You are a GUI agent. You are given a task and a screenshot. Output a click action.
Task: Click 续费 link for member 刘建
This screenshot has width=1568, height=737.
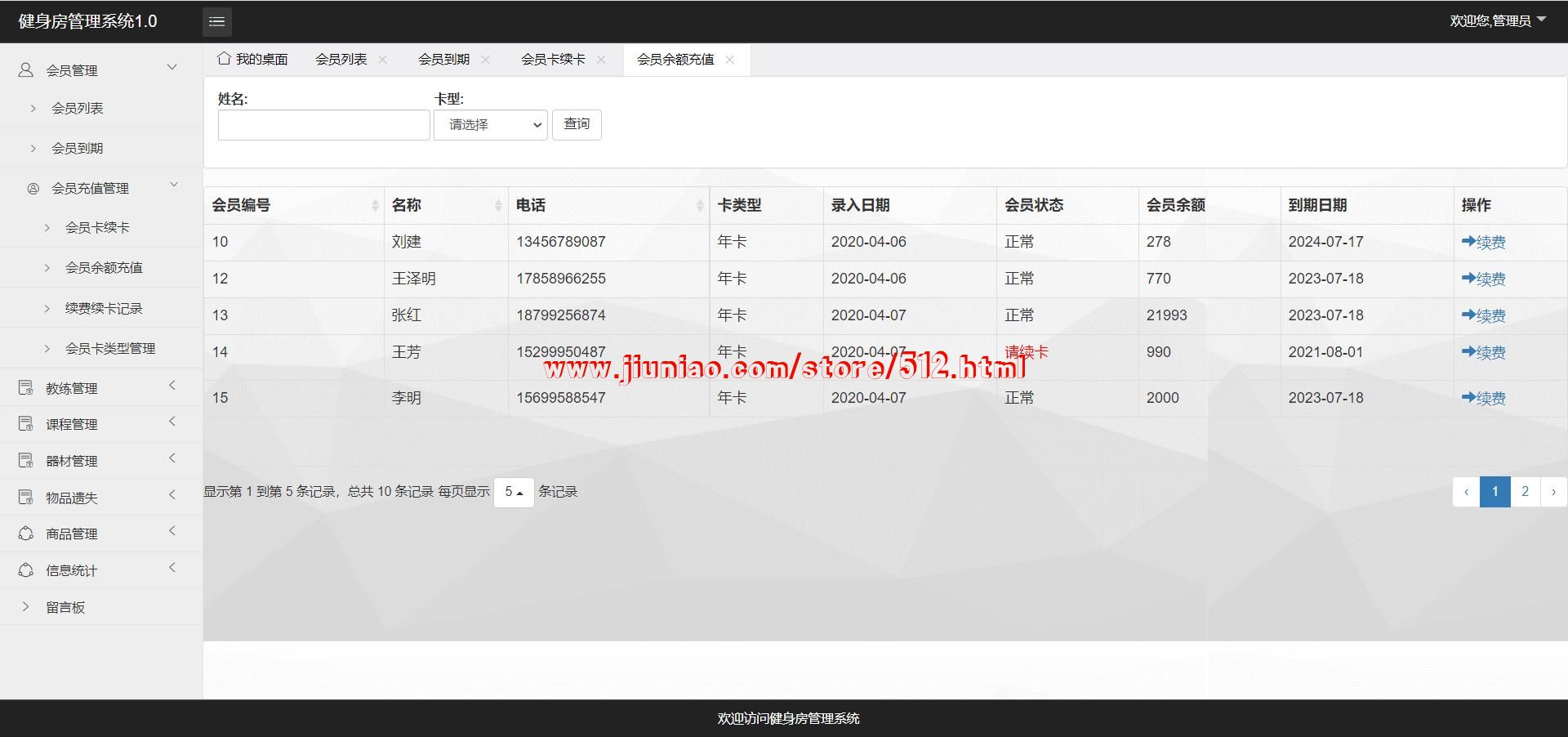1483,242
